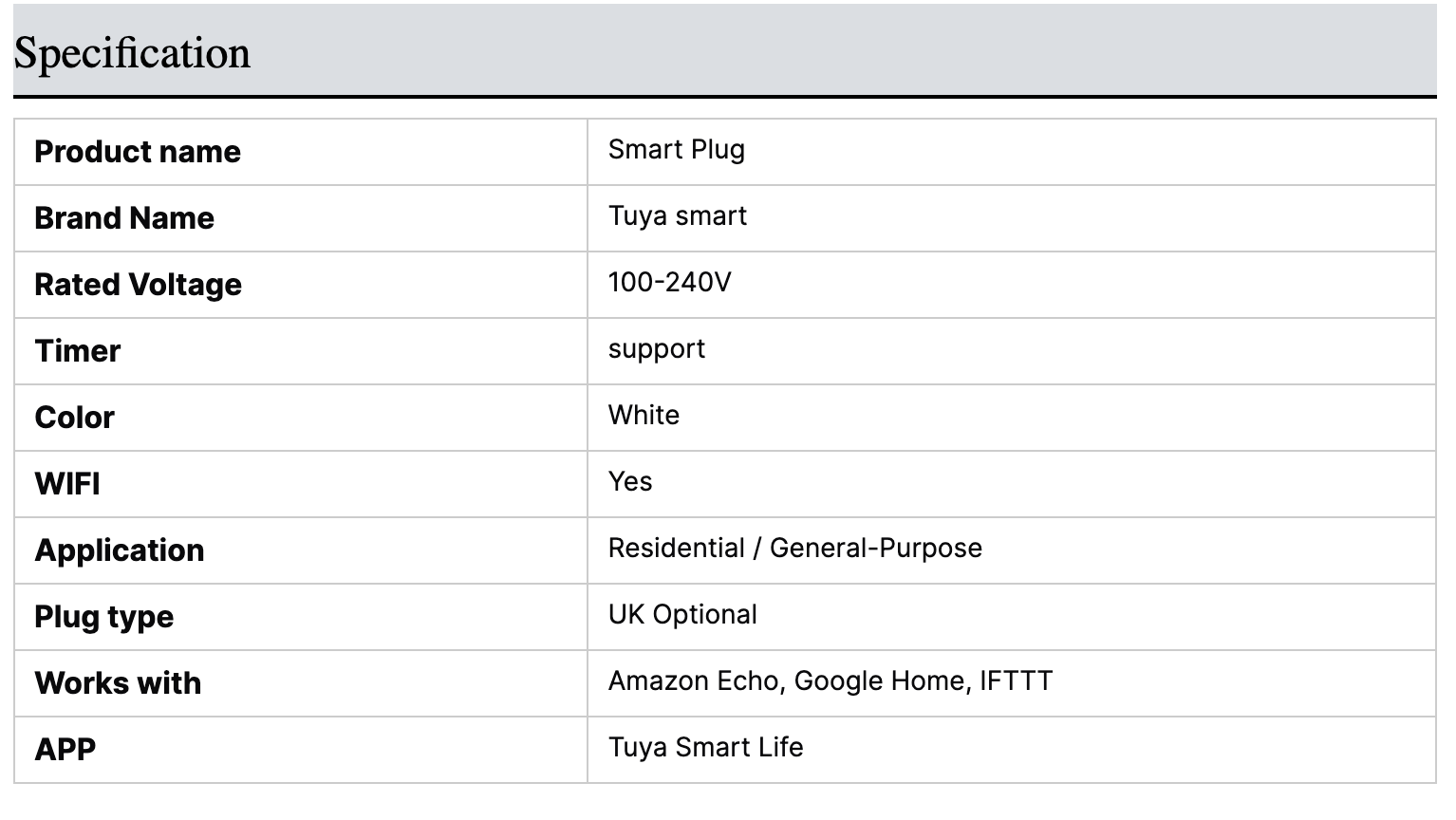The height and width of the screenshot is (820, 1456).
Task: Click the Timer row label
Action: [78, 351]
